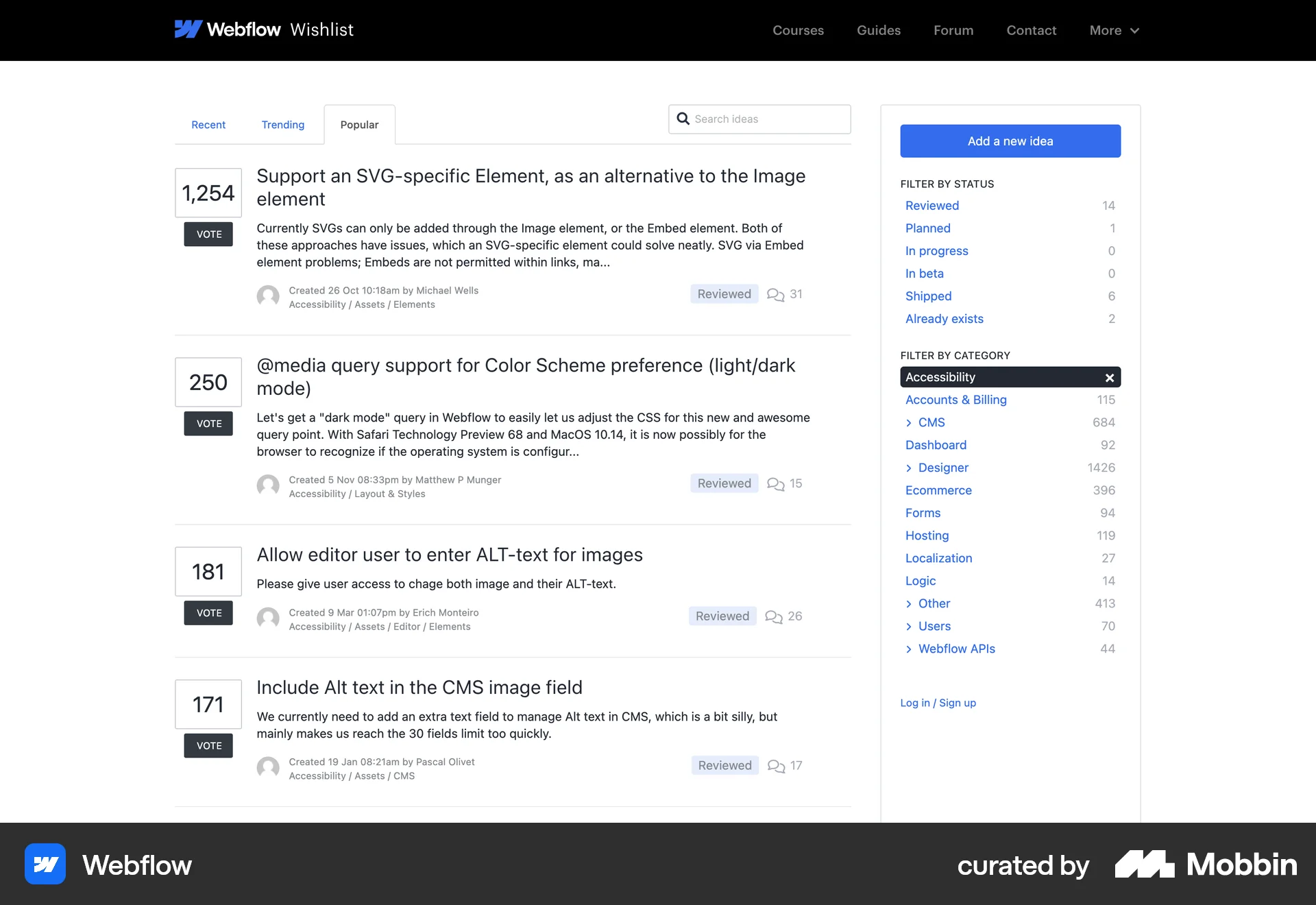The image size is (1316, 905).
Task: Click the search magnifier icon
Action: tap(683, 119)
